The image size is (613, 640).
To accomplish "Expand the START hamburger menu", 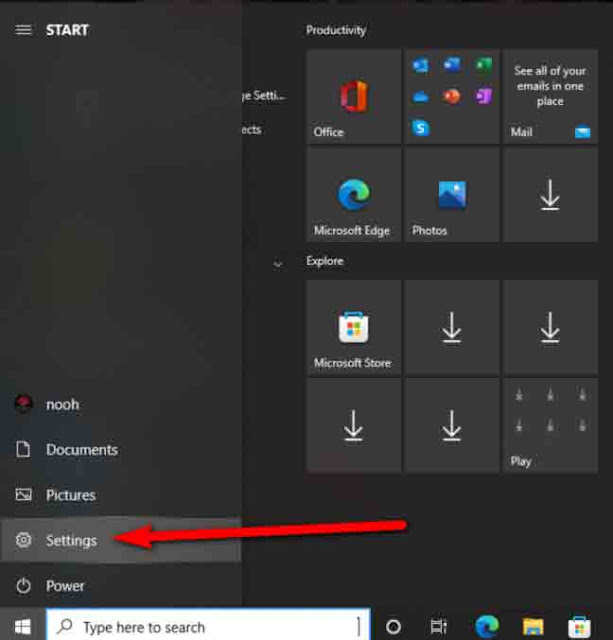I will 23,30.
